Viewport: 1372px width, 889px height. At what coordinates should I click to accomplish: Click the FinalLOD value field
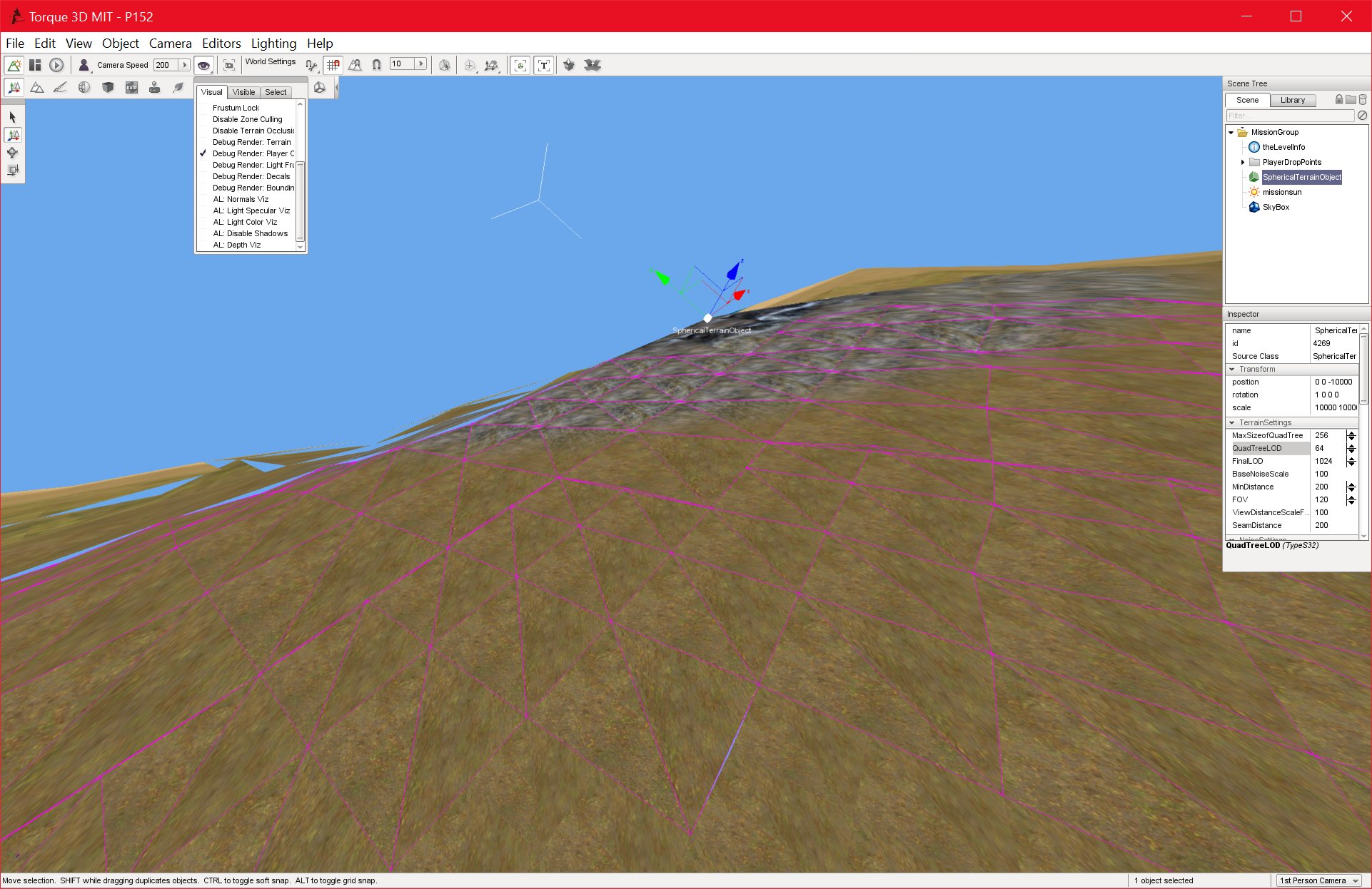[x=1328, y=462]
